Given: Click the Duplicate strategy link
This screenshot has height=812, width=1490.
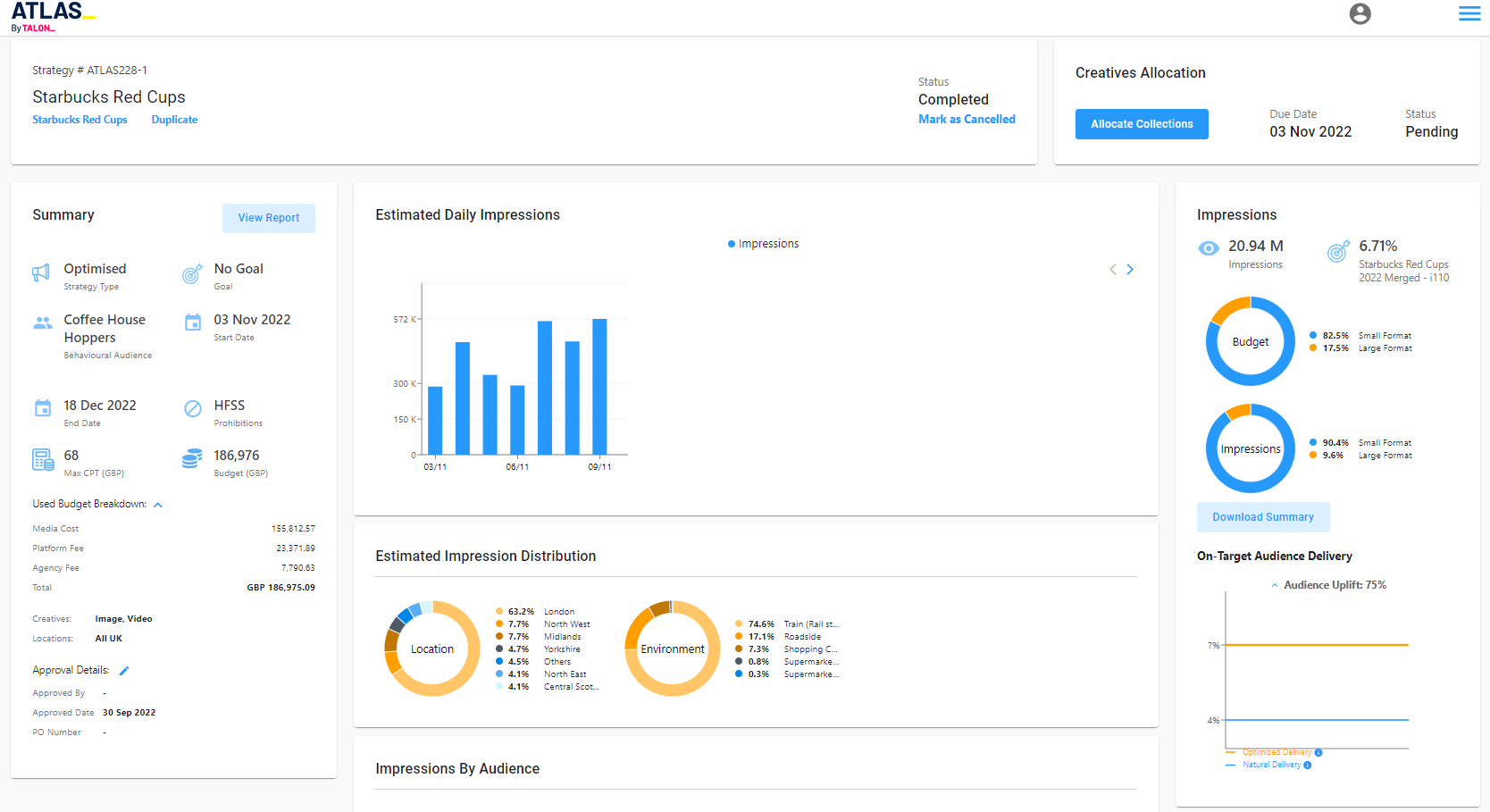Looking at the screenshot, I should tap(174, 120).
